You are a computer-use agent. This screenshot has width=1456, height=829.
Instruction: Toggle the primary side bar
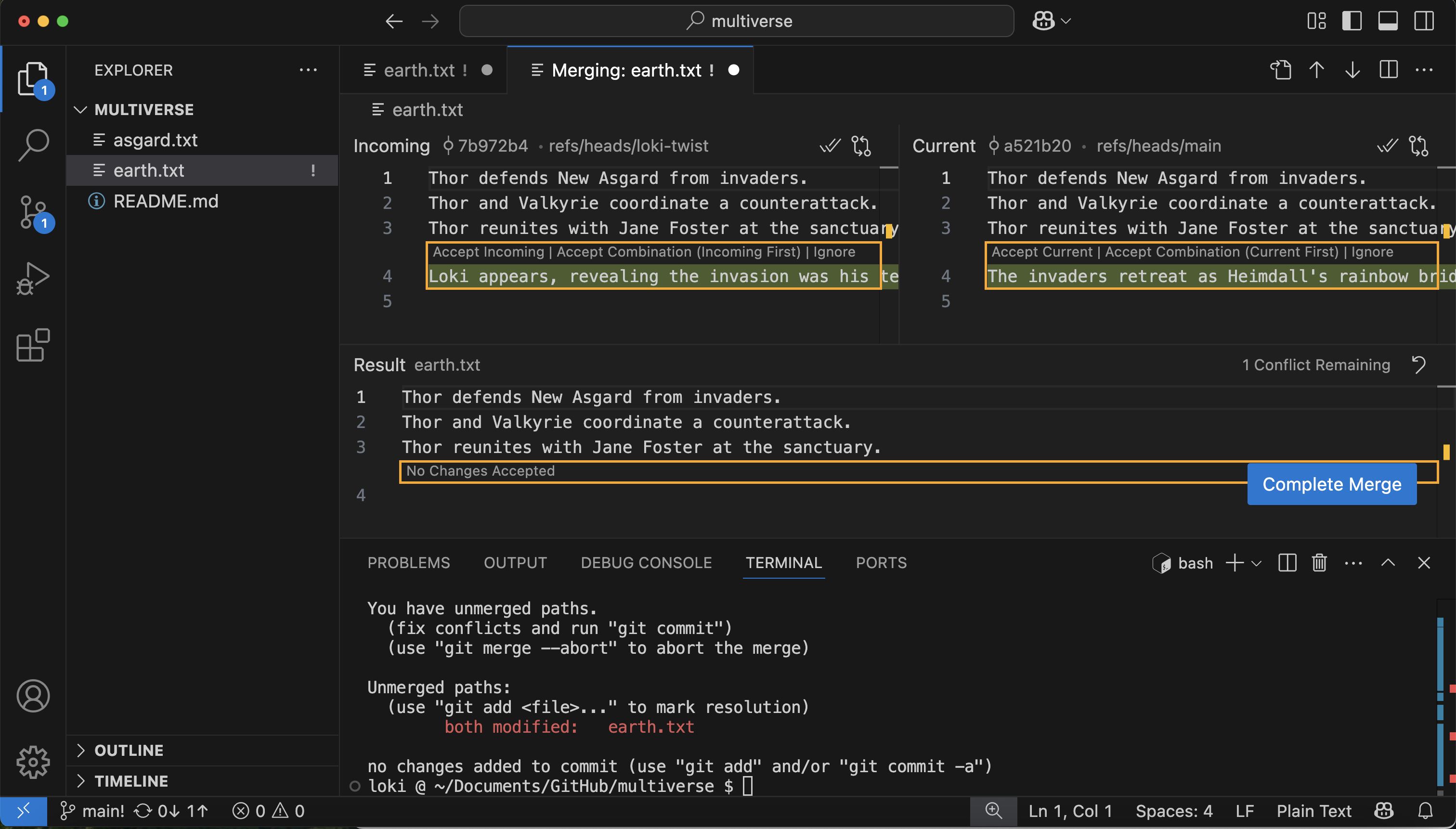(x=1352, y=22)
